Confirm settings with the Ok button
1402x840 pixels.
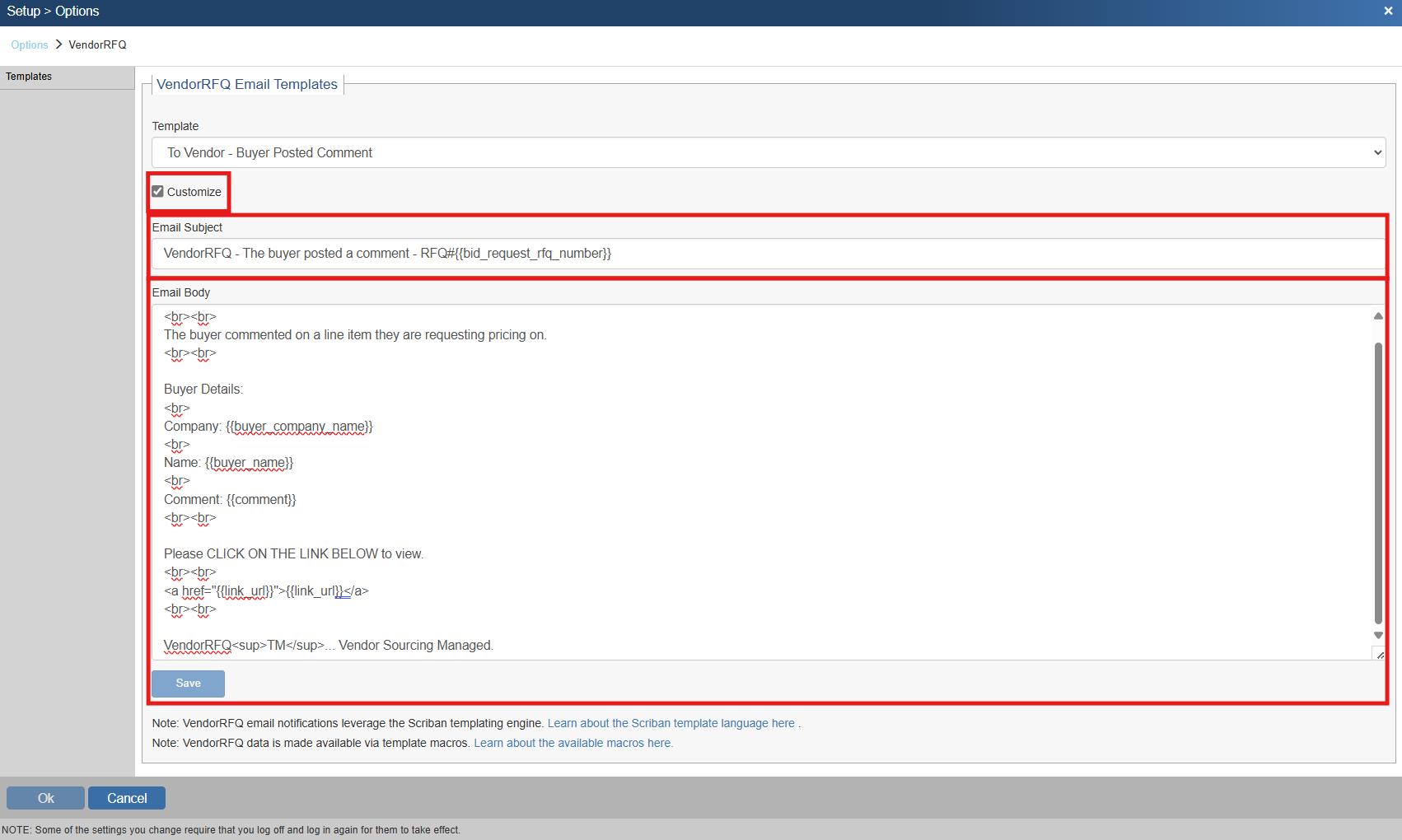(x=45, y=798)
